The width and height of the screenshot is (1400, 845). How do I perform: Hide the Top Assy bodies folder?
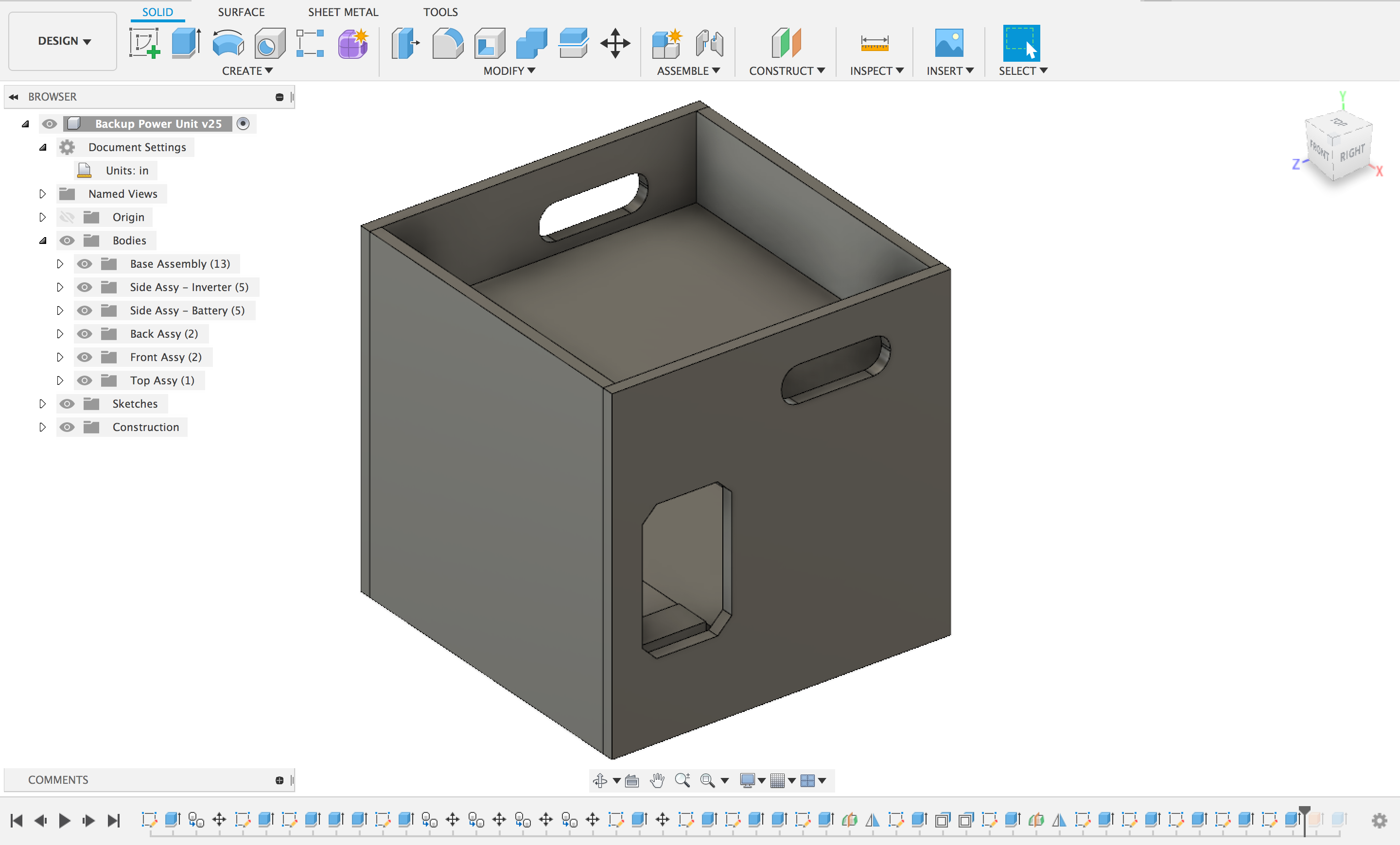pos(85,380)
